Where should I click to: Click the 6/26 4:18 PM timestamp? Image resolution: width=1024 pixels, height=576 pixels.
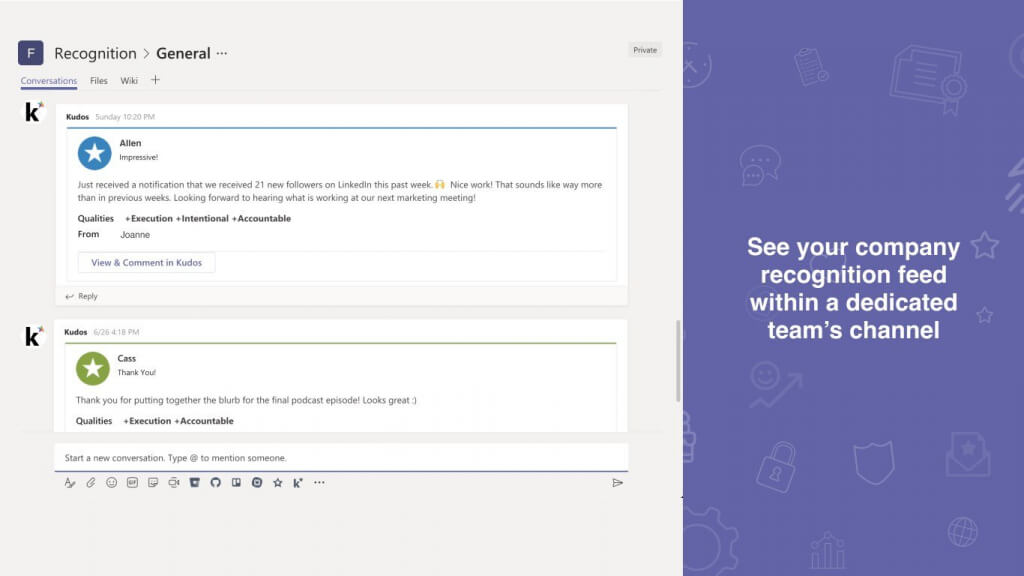click(x=116, y=332)
